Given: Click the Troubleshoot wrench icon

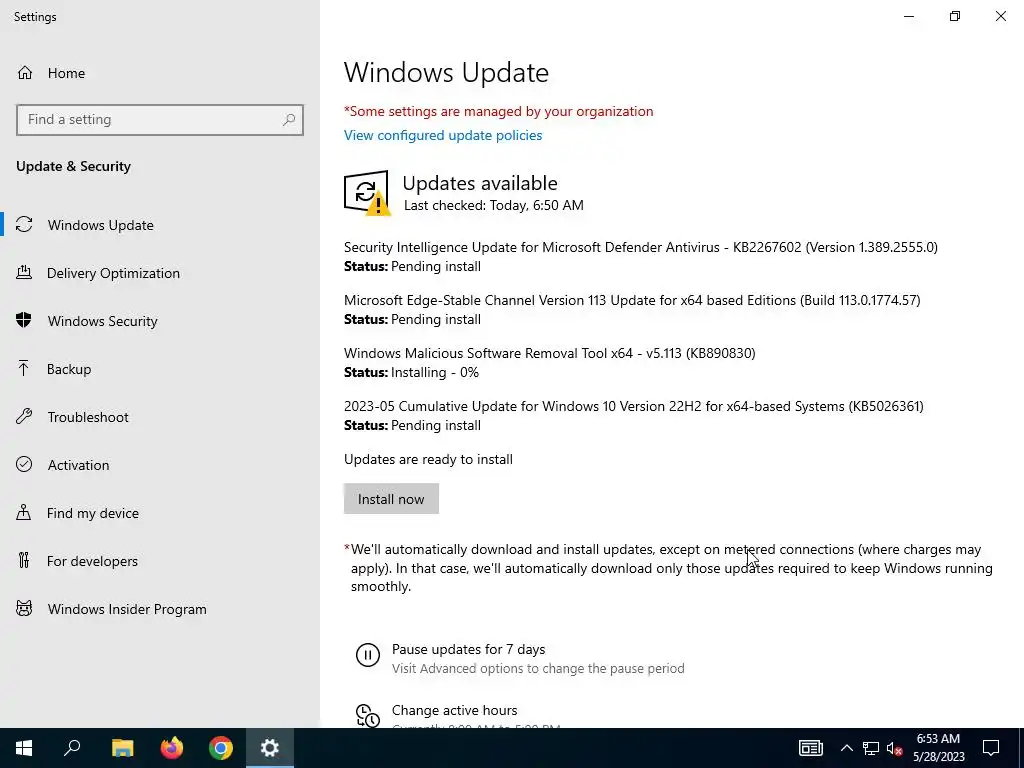Looking at the screenshot, I should (24, 417).
